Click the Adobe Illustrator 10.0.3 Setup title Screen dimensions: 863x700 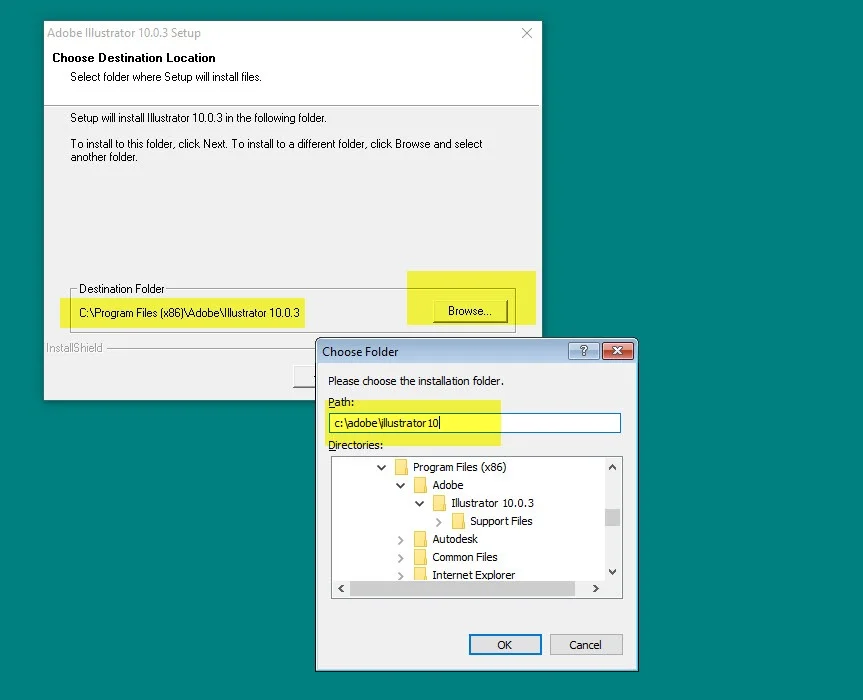[x=124, y=33]
